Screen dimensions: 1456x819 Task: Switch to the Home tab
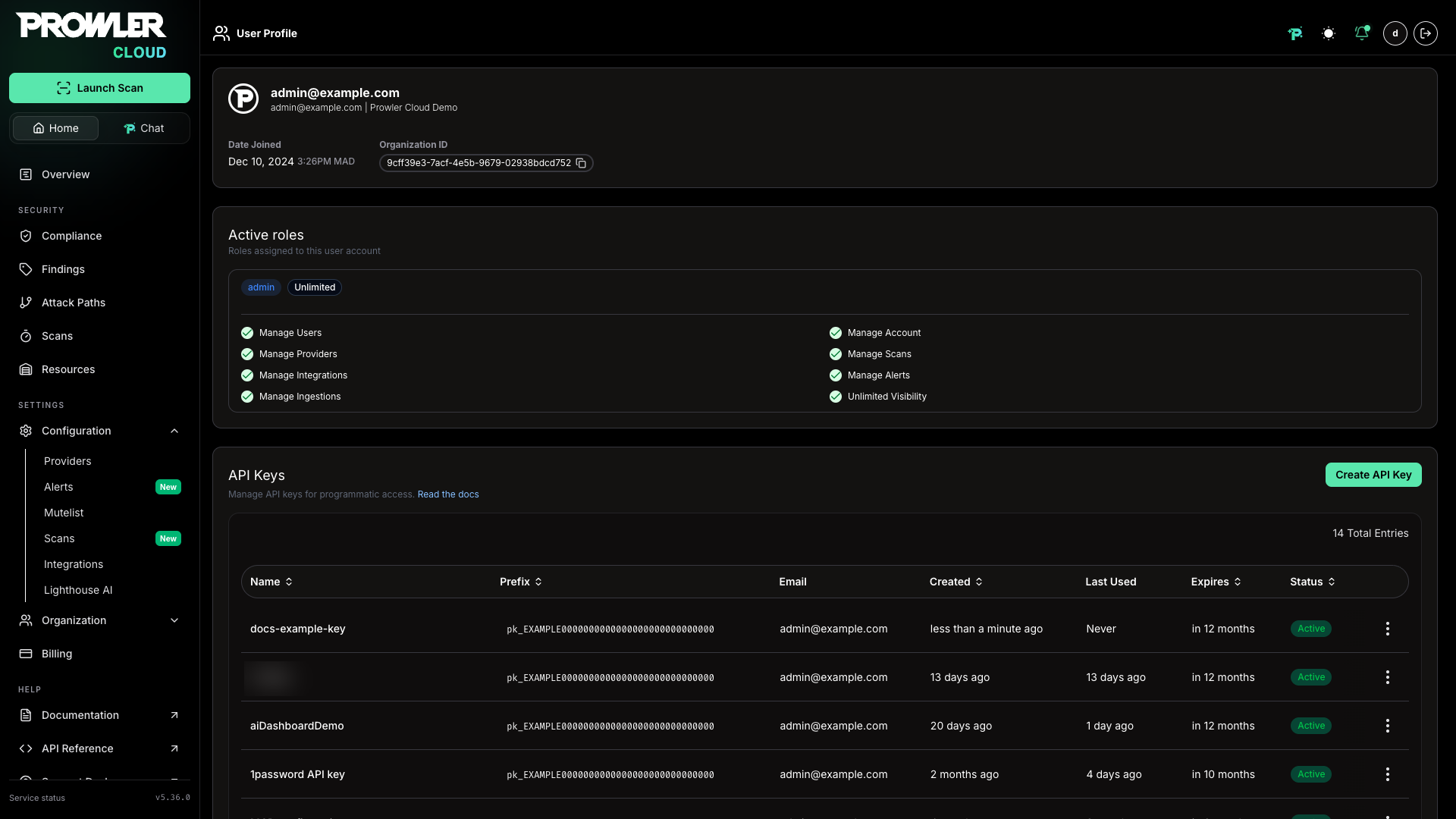click(55, 128)
